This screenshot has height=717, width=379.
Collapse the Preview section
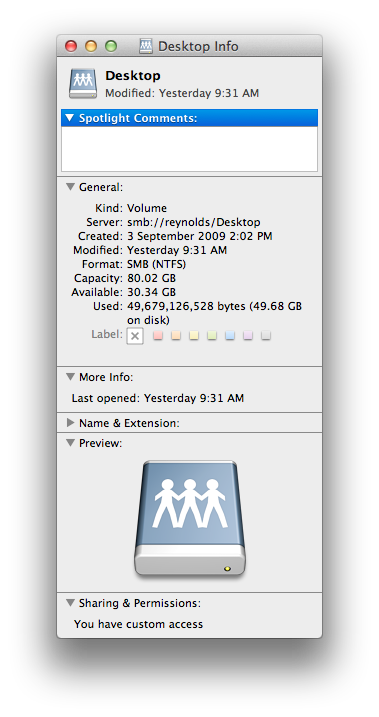[69, 443]
